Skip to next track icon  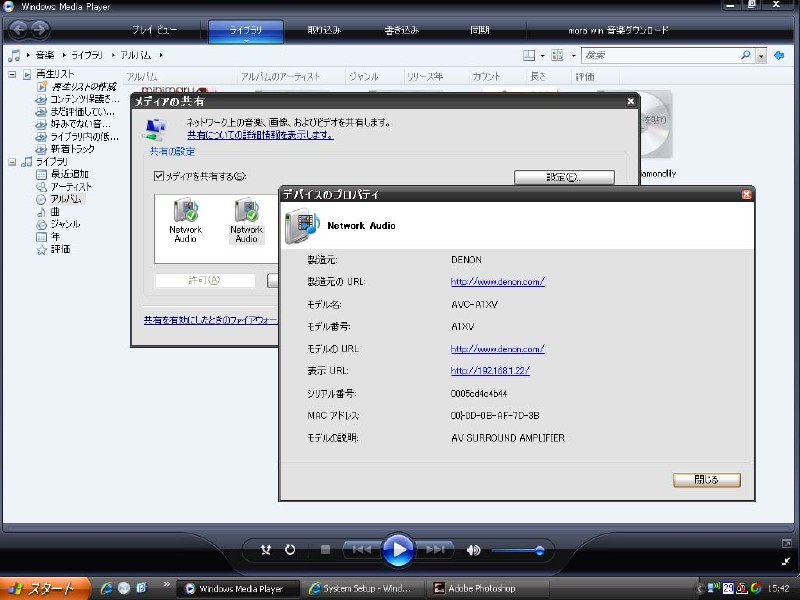point(435,549)
